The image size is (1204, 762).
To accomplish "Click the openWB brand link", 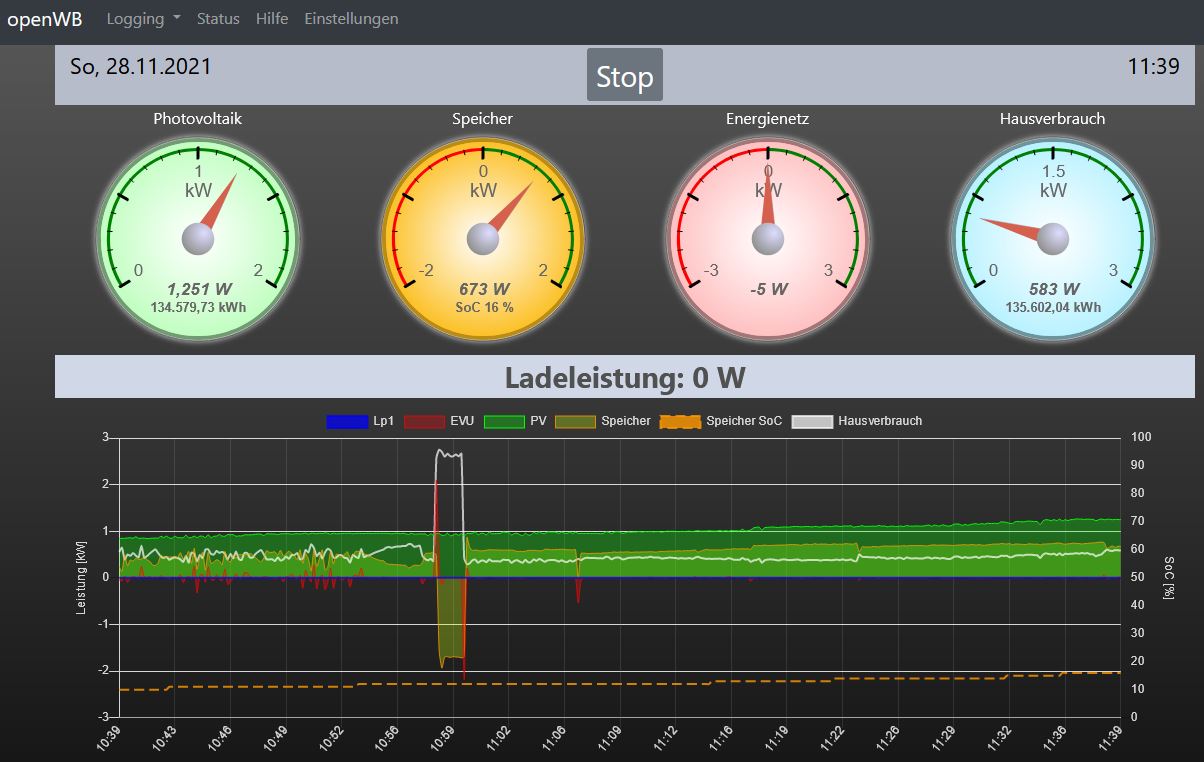I will (45, 18).
